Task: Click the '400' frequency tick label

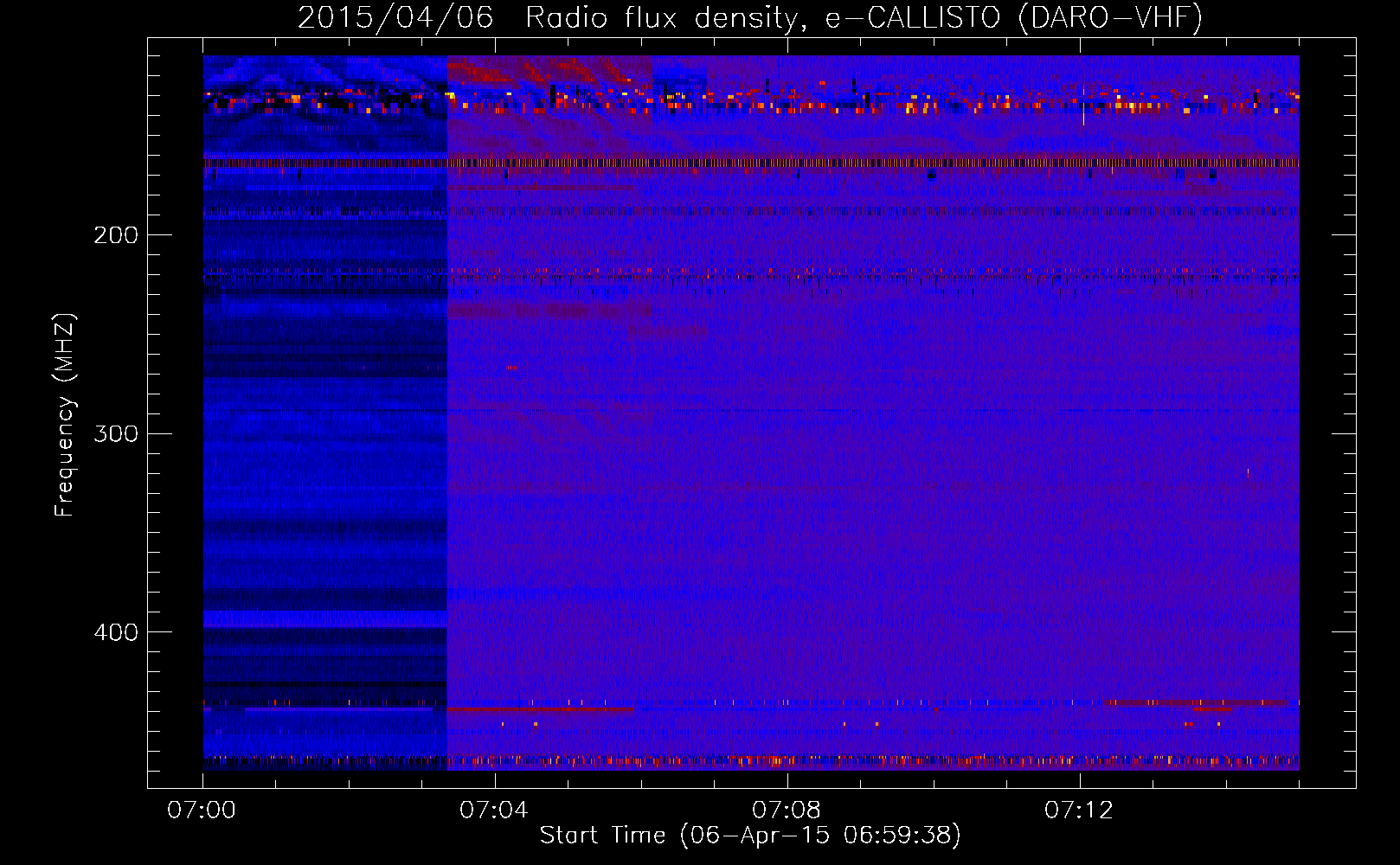Action: (x=116, y=632)
